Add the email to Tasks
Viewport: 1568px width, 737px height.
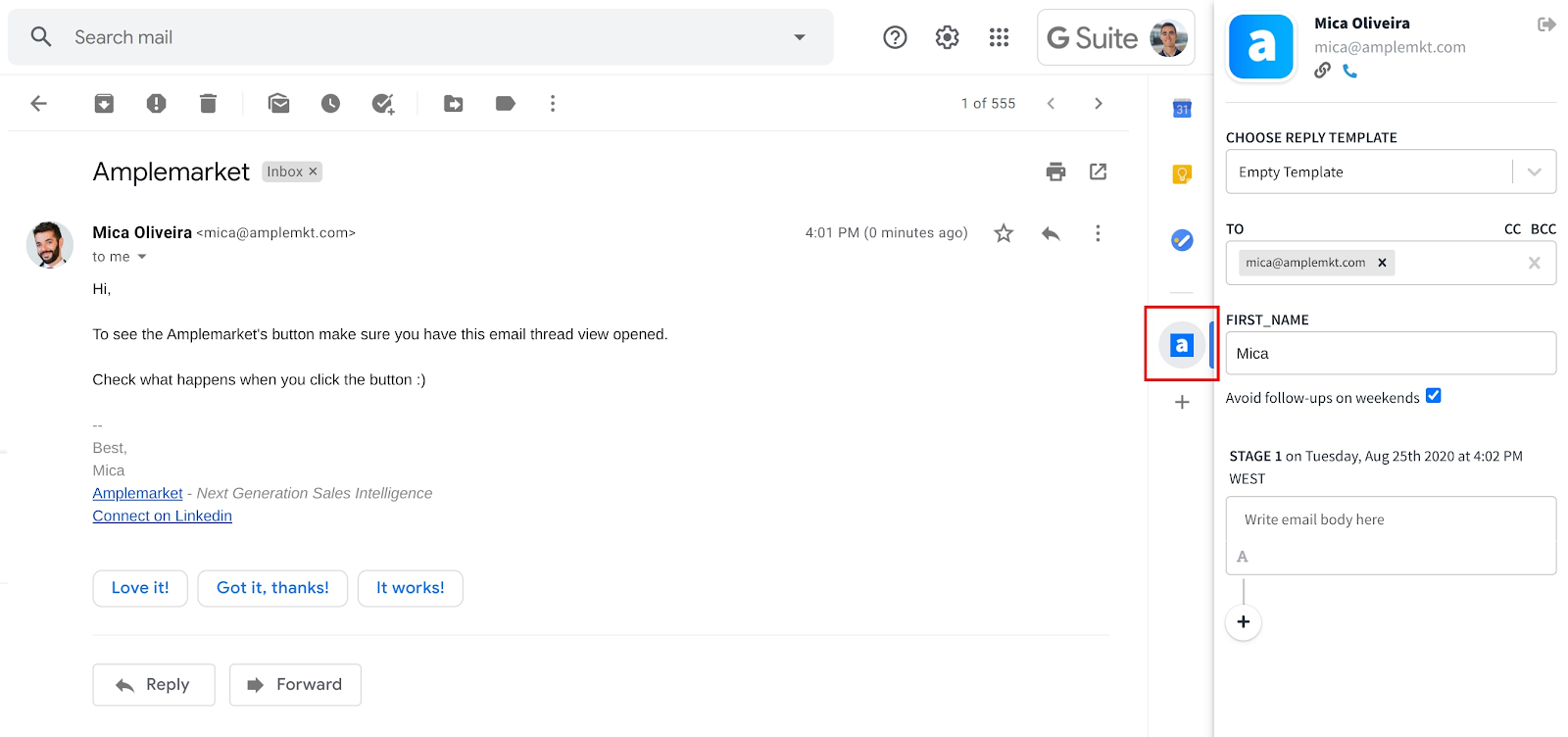(383, 103)
